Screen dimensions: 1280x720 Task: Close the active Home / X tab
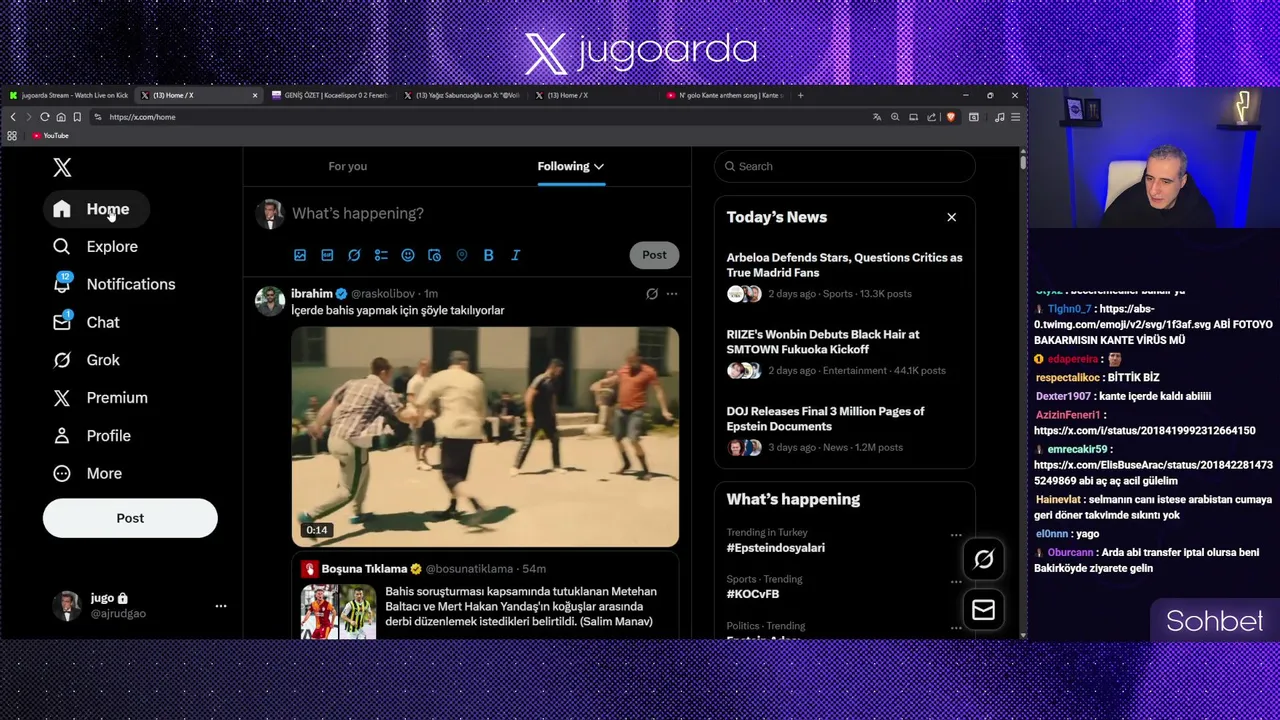pyautogui.click(x=255, y=95)
